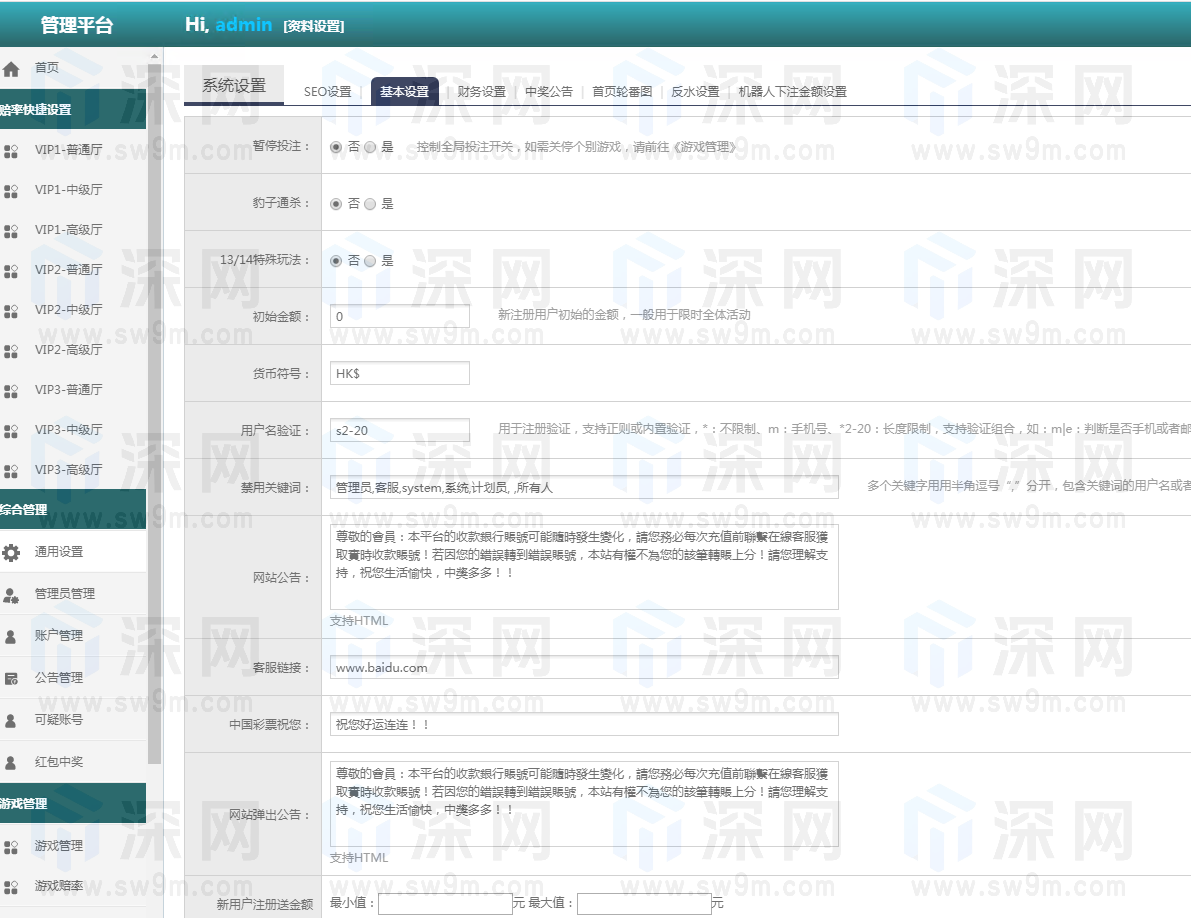Click the 资料设置 link in header
1191x918 pixels.
(313, 27)
